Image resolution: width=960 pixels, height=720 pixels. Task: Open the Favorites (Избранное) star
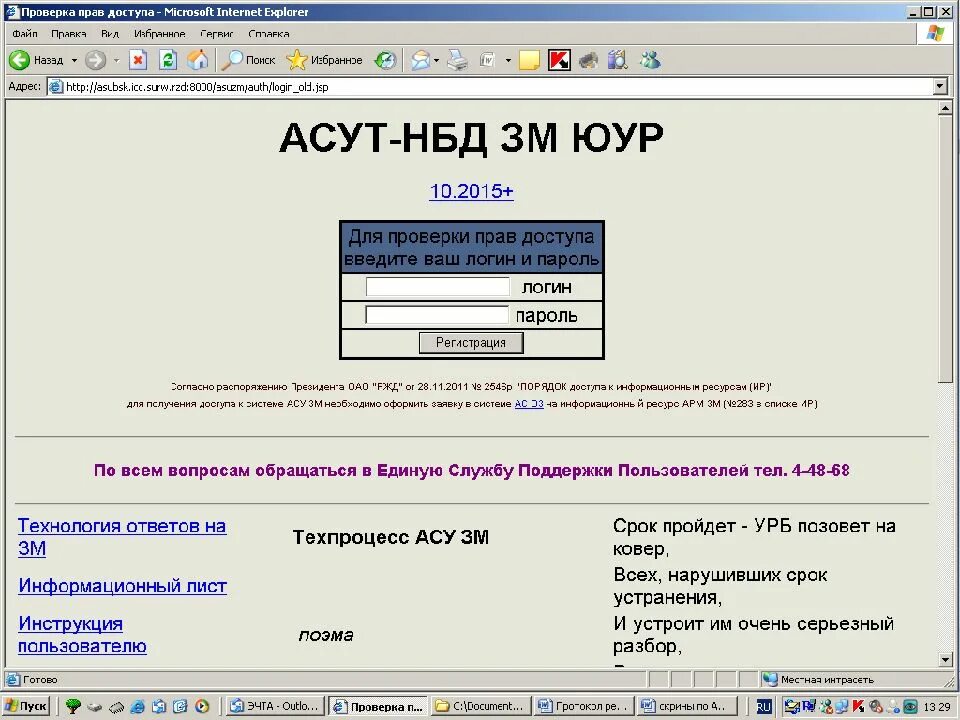[x=324, y=60]
